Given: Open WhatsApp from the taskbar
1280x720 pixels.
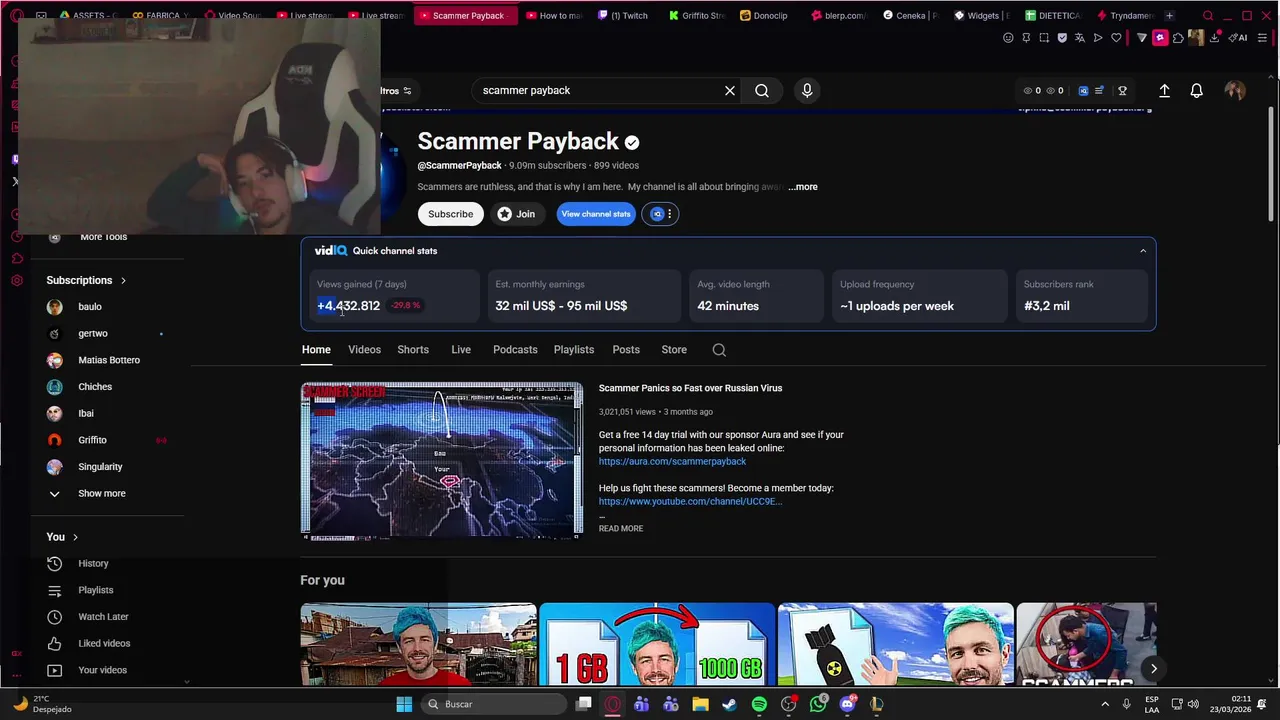Looking at the screenshot, I should [818, 704].
